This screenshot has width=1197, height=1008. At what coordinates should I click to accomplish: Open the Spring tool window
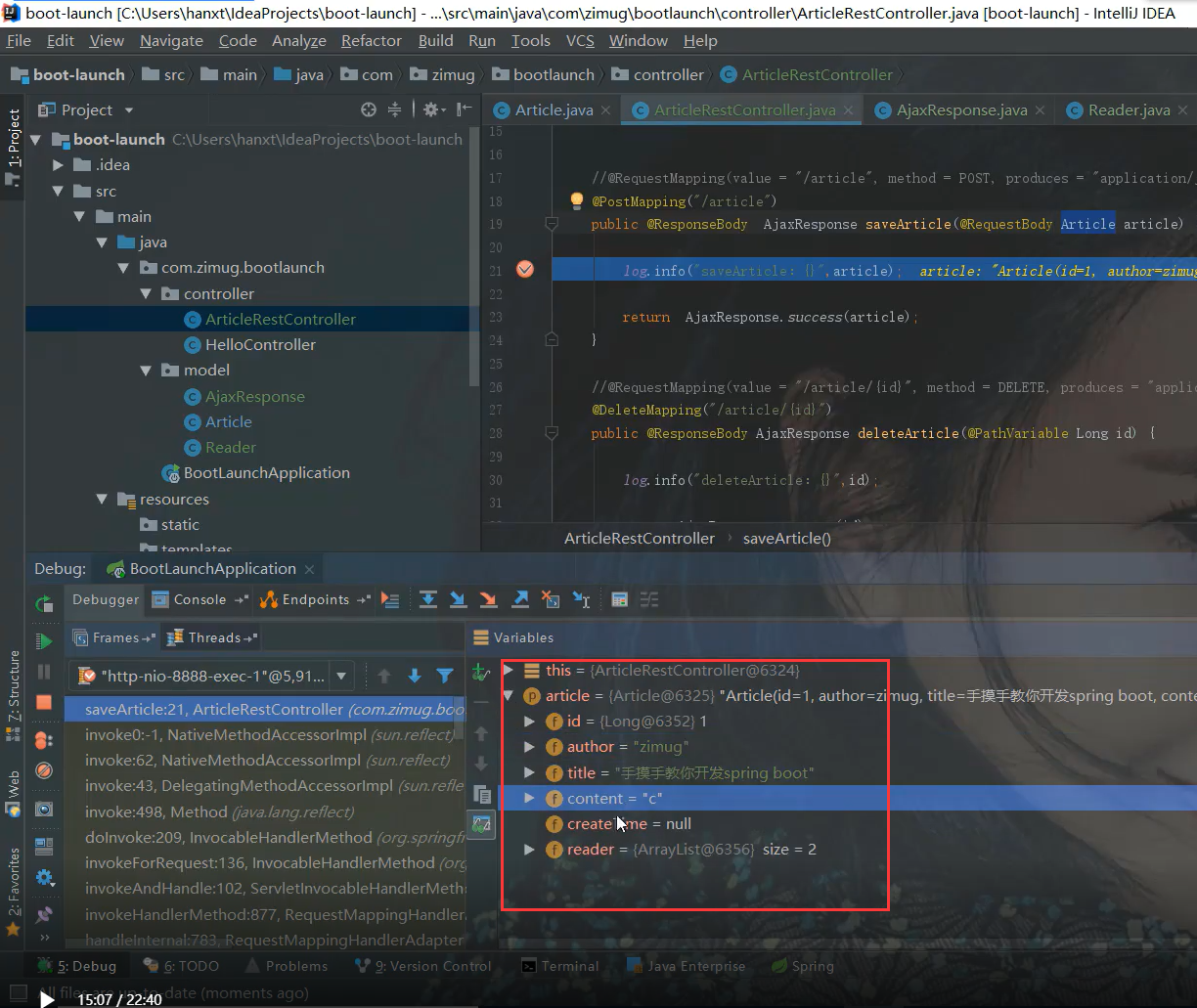coord(803,966)
